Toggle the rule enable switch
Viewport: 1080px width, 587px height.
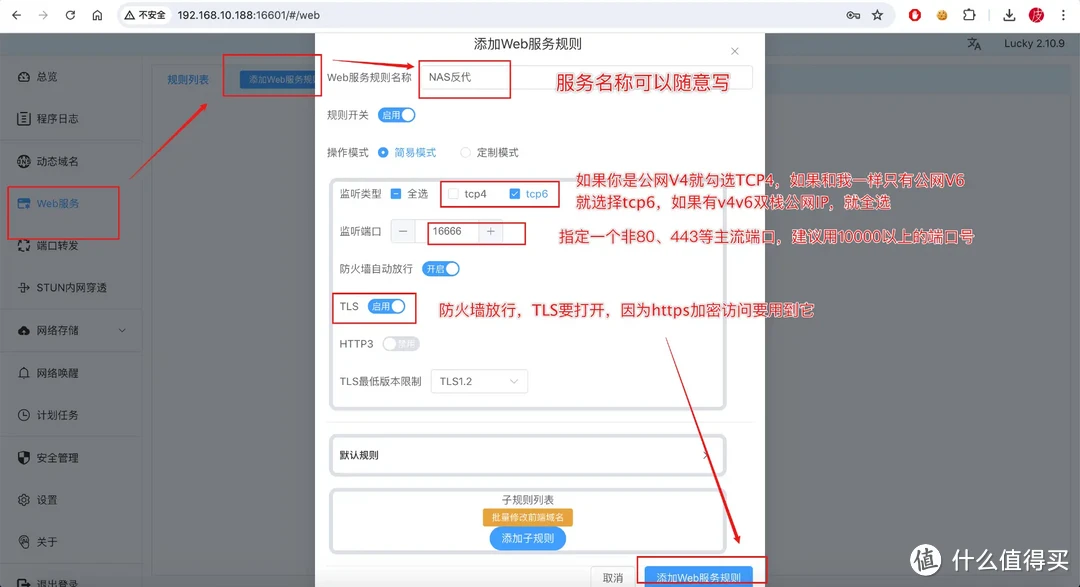pyautogui.click(x=397, y=115)
